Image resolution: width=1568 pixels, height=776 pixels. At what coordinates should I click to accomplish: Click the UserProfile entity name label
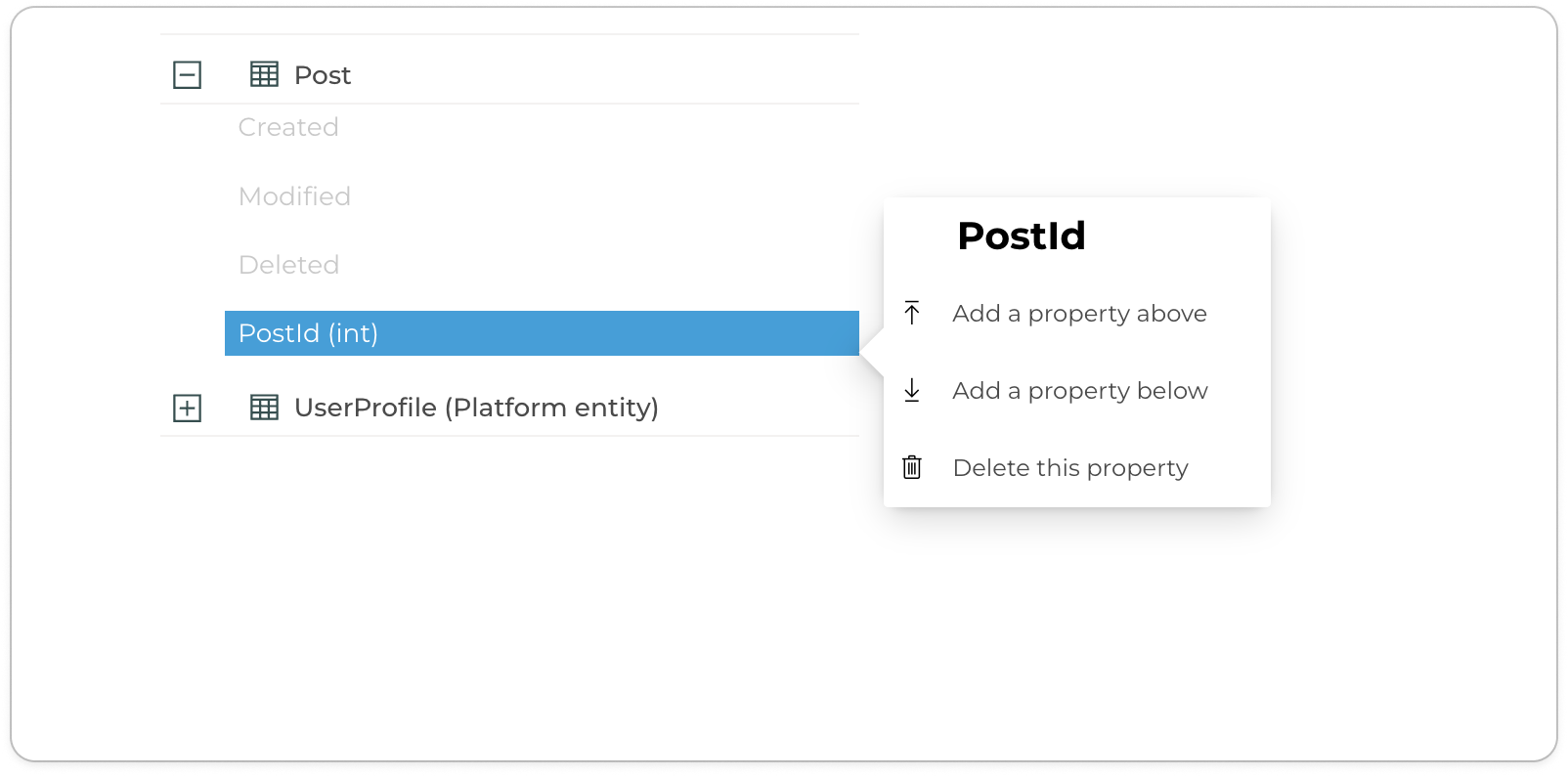366,408
